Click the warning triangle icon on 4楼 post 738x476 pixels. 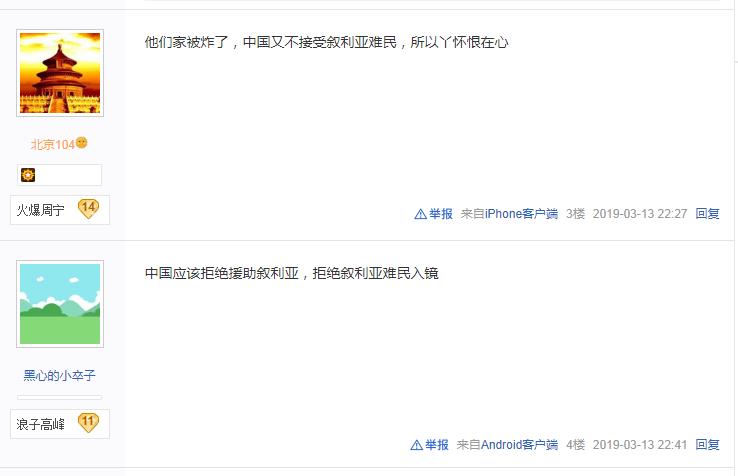tap(417, 445)
